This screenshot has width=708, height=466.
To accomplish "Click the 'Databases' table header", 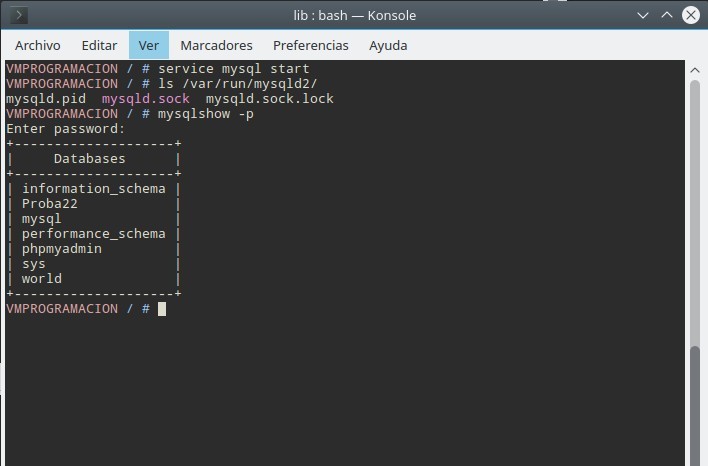I will [89, 159].
